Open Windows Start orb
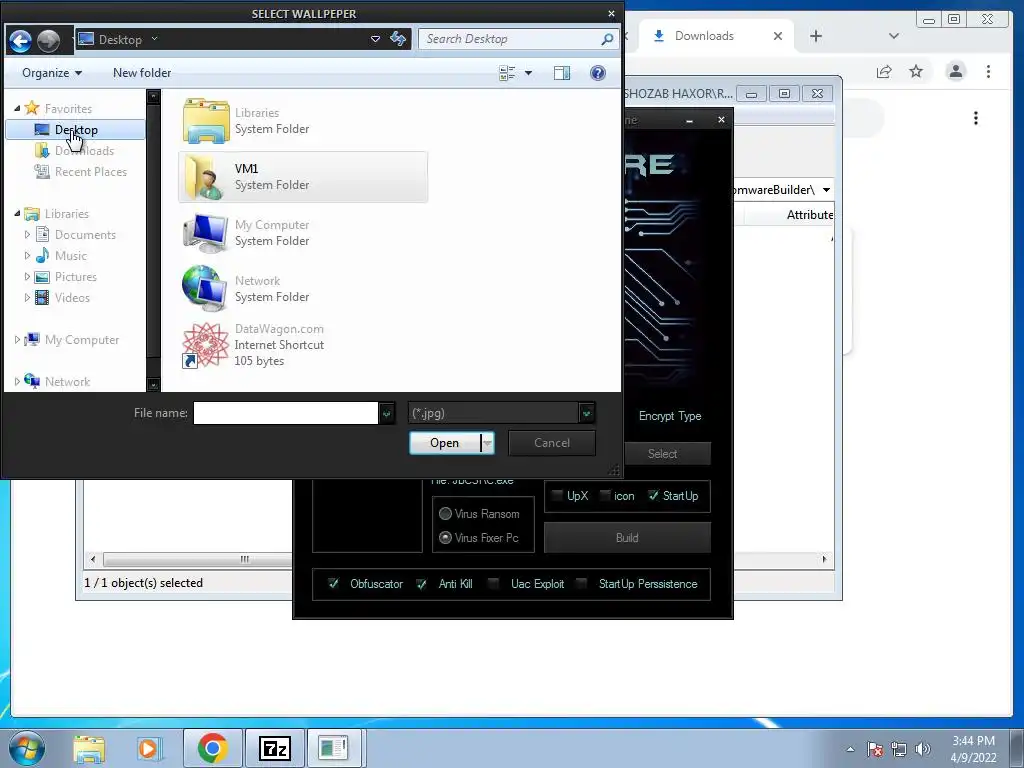Image resolution: width=1024 pixels, height=768 pixels. [27, 748]
